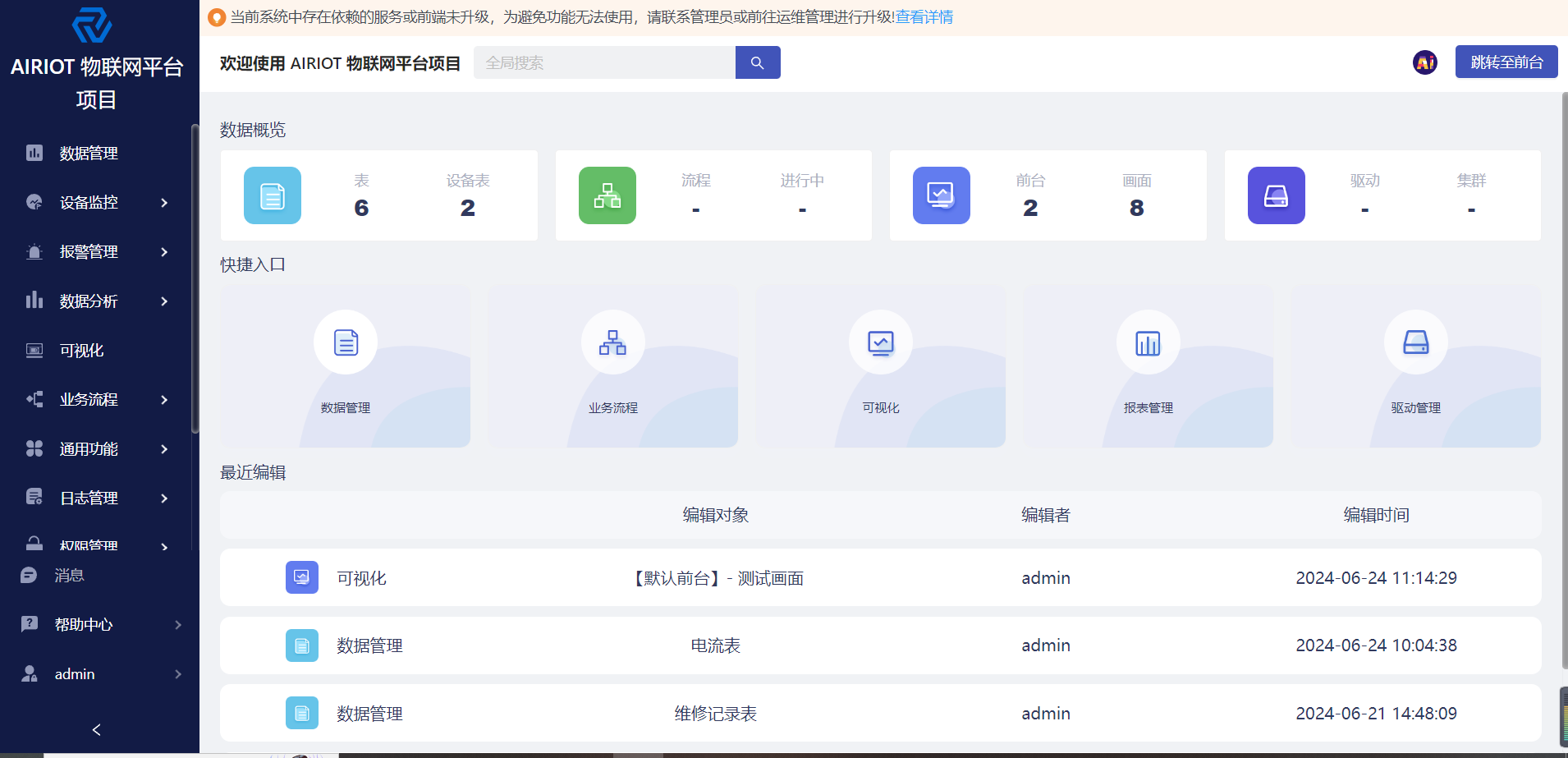Click the 电流表 row data icon
1568x758 pixels.
(302, 645)
